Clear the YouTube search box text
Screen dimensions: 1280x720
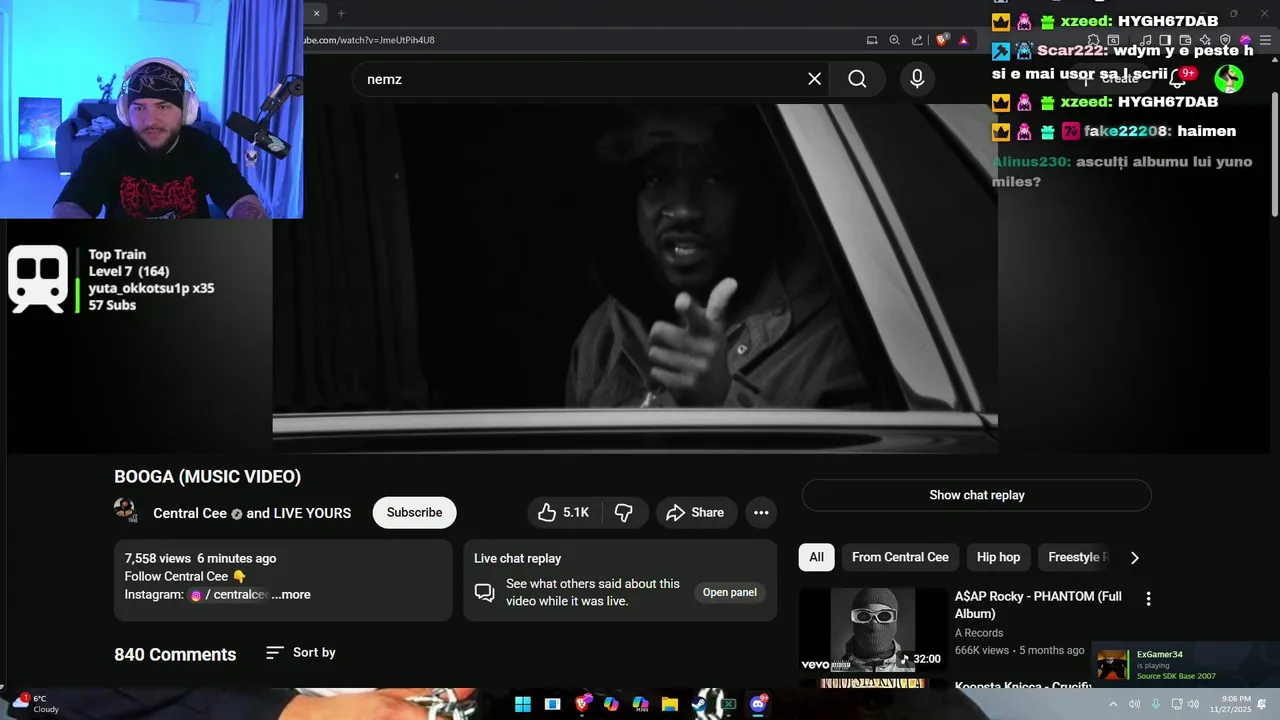click(x=815, y=79)
